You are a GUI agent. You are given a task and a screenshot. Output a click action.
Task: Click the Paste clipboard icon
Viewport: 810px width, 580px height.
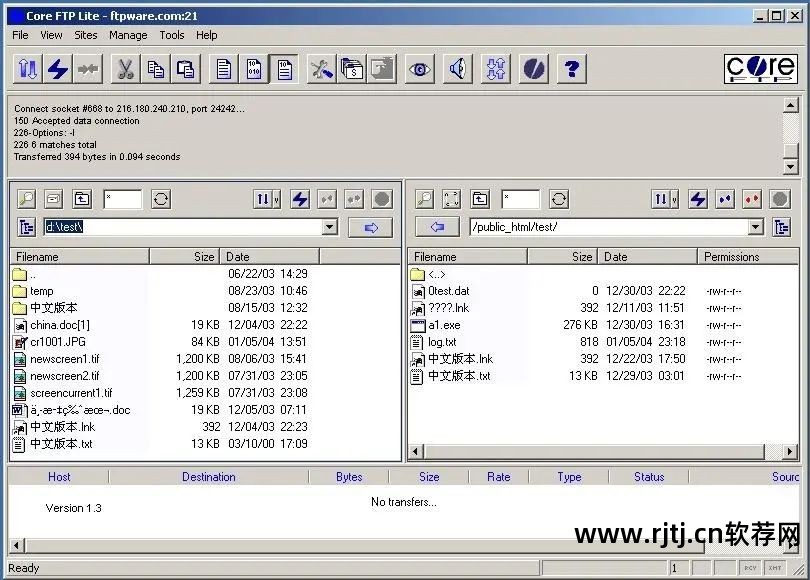[x=185, y=69]
